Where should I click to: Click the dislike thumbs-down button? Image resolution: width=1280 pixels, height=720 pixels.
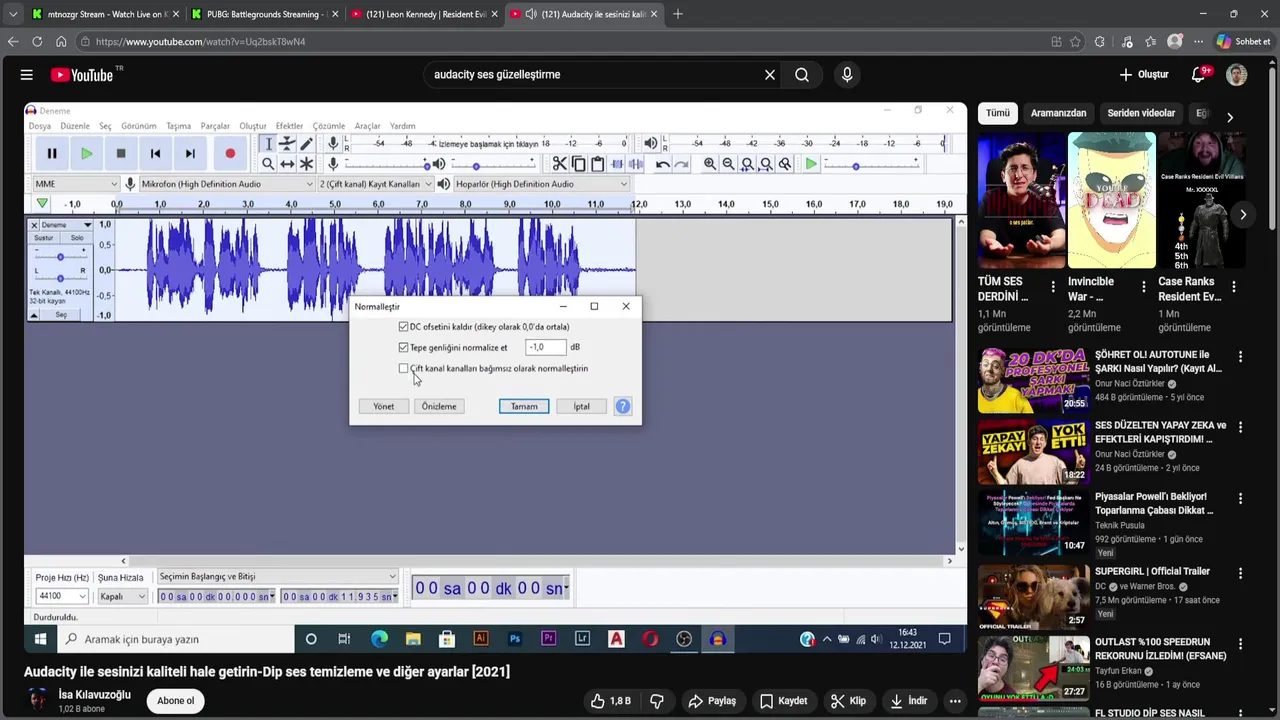(x=657, y=701)
